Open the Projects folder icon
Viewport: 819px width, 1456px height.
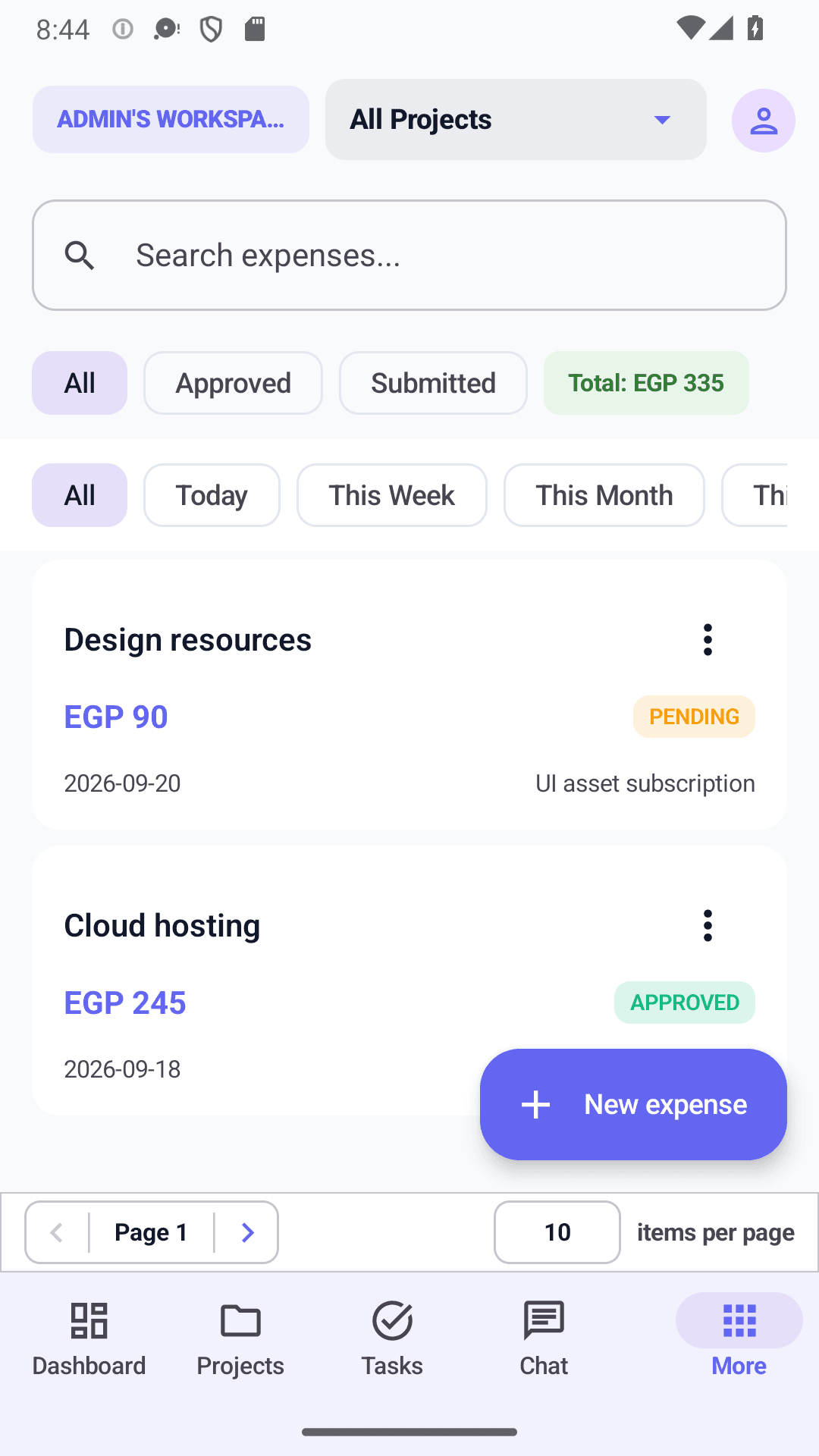pos(240,1321)
